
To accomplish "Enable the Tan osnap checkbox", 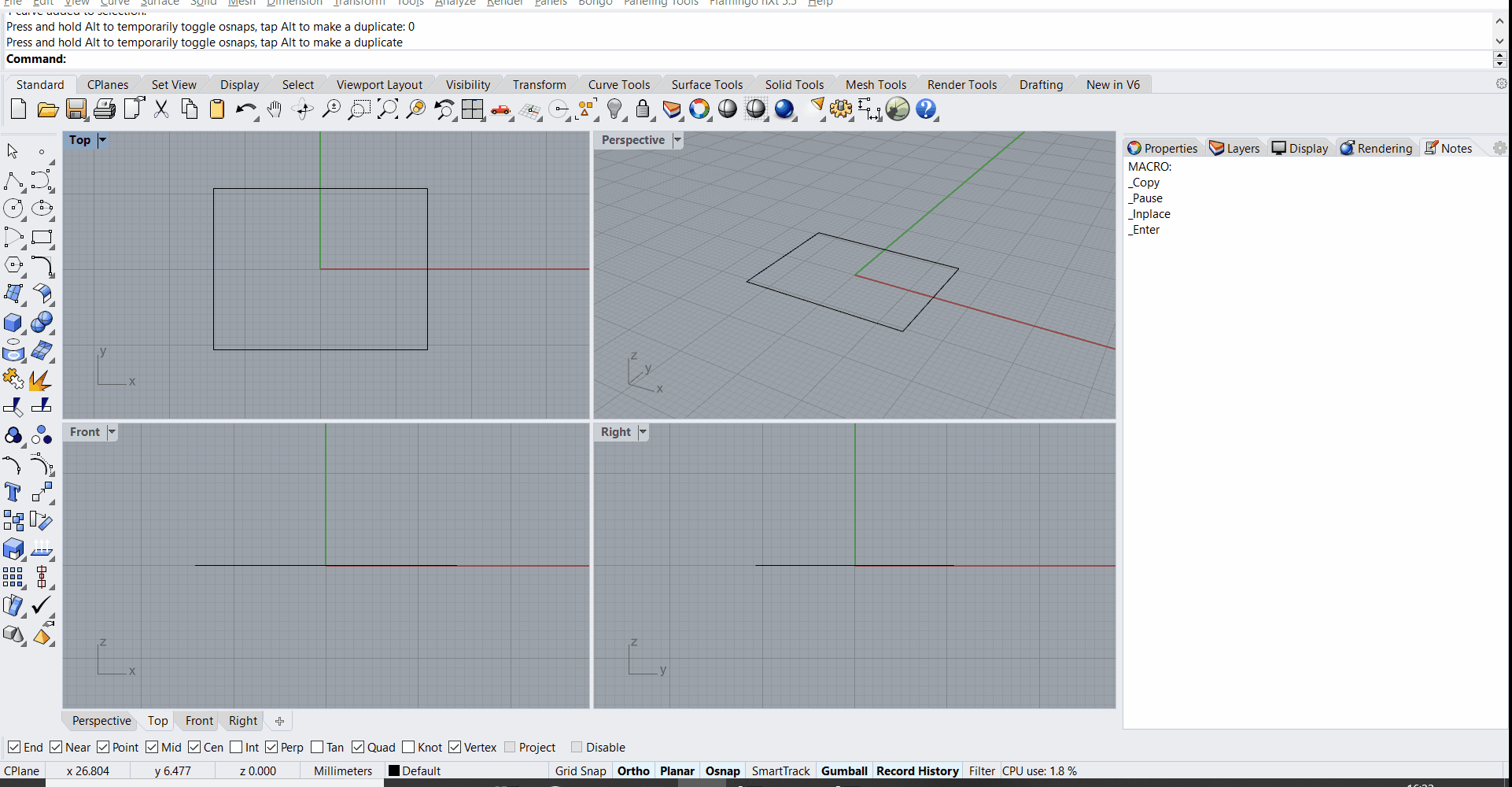I will pyautogui.click(x=317, y=747).
